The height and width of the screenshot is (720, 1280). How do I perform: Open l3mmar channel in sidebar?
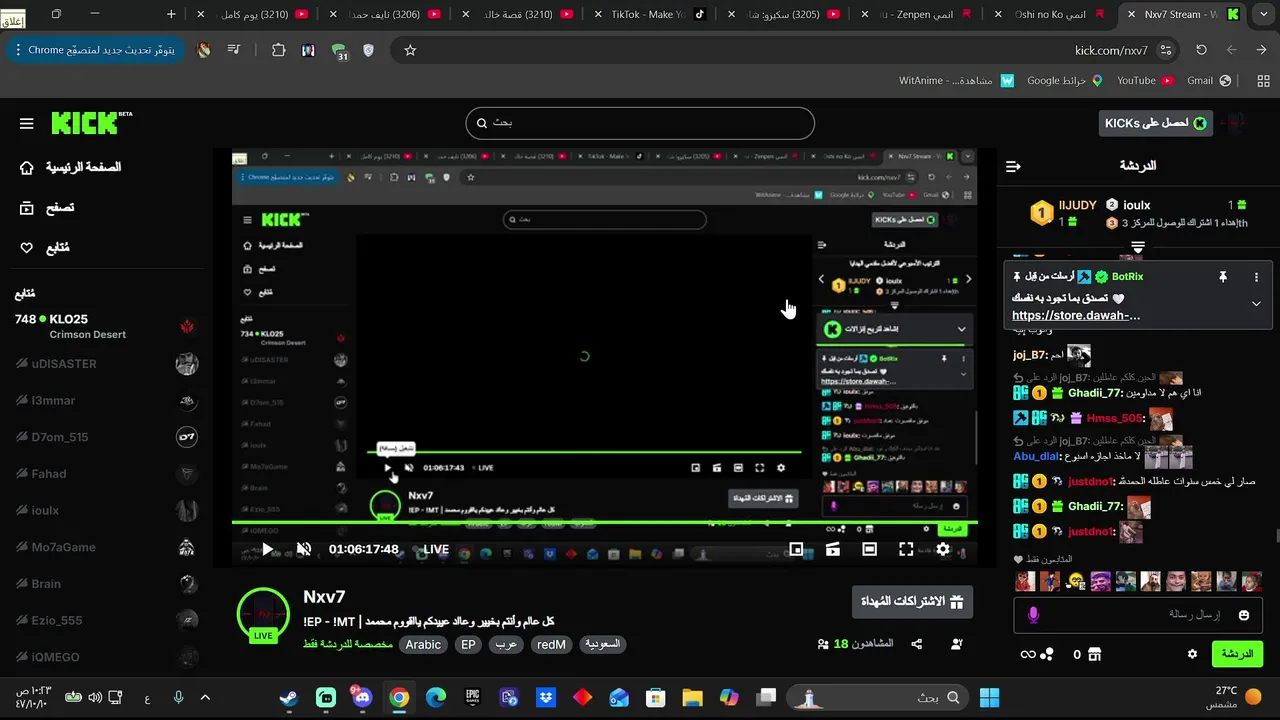(x=106, y=401)
